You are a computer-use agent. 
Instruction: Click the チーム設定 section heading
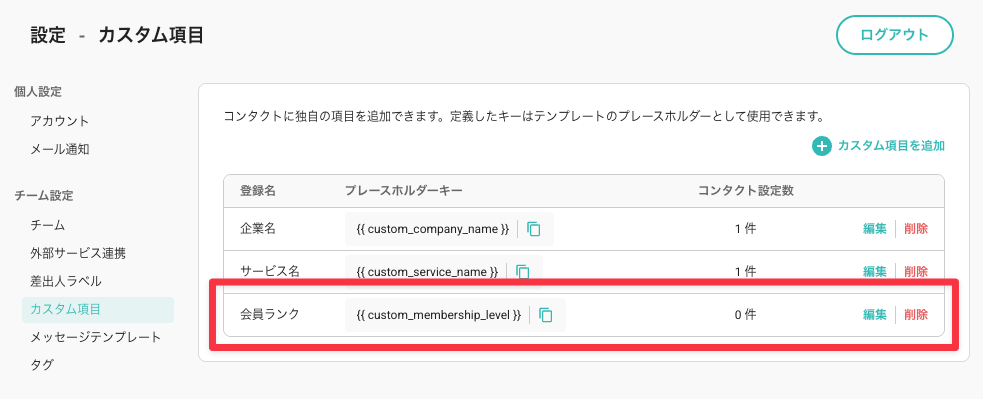pos(44,196)
